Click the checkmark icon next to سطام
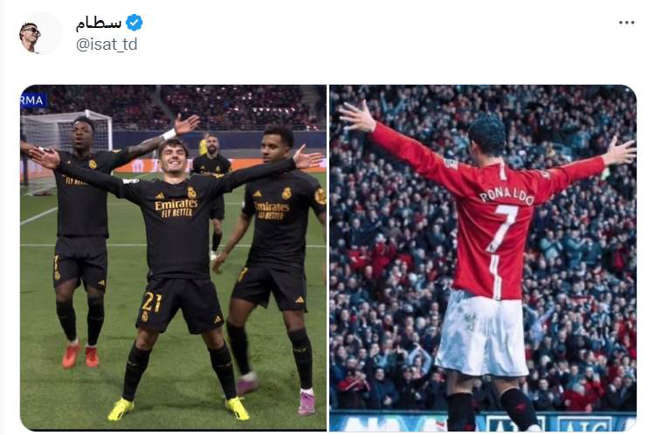This screenshot has width=648, height=435. [134, 22]
